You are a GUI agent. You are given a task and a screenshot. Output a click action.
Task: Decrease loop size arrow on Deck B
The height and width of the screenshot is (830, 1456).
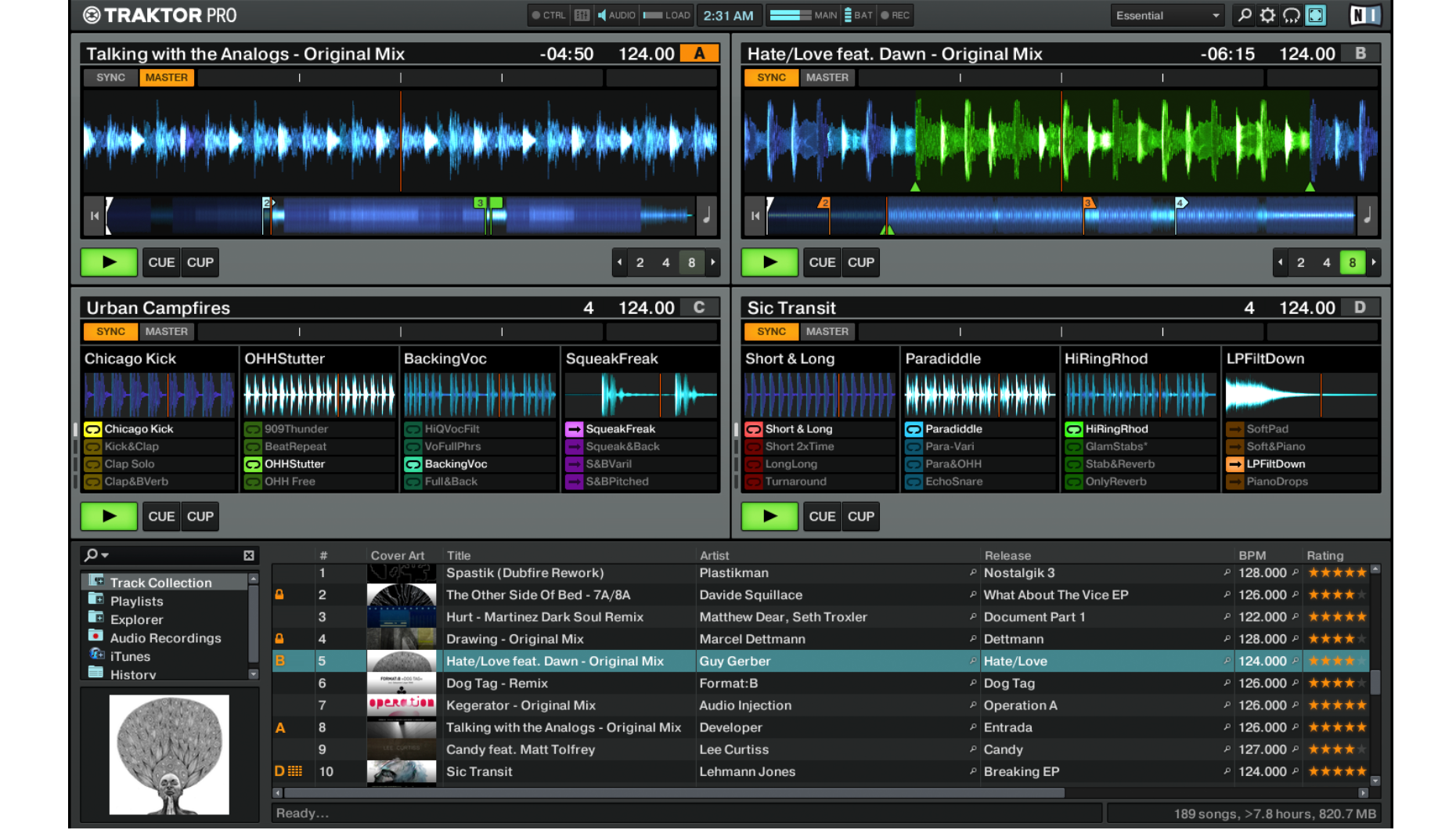point(1281,262)
